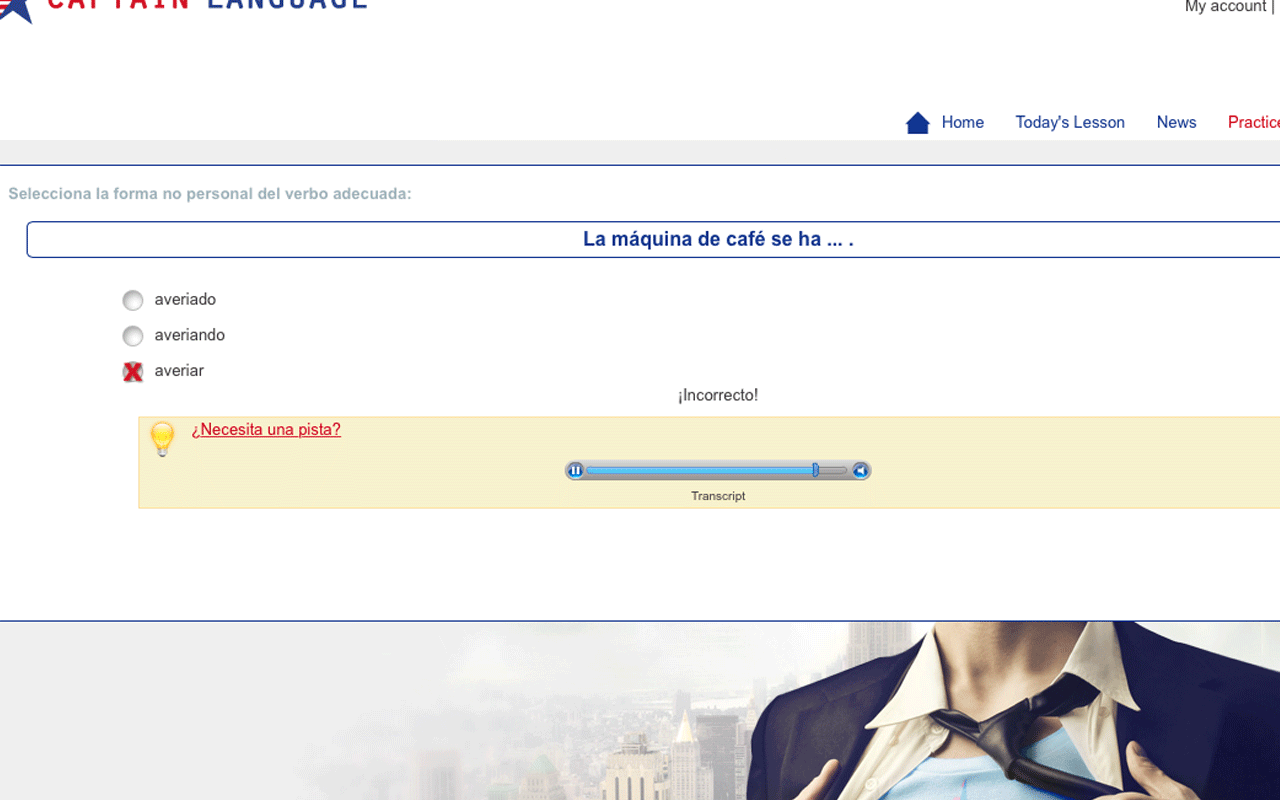Select the 'averiado' radio option
Image resolution: width=1280 pixels, height=800 pixels.
tap(133, 300)
